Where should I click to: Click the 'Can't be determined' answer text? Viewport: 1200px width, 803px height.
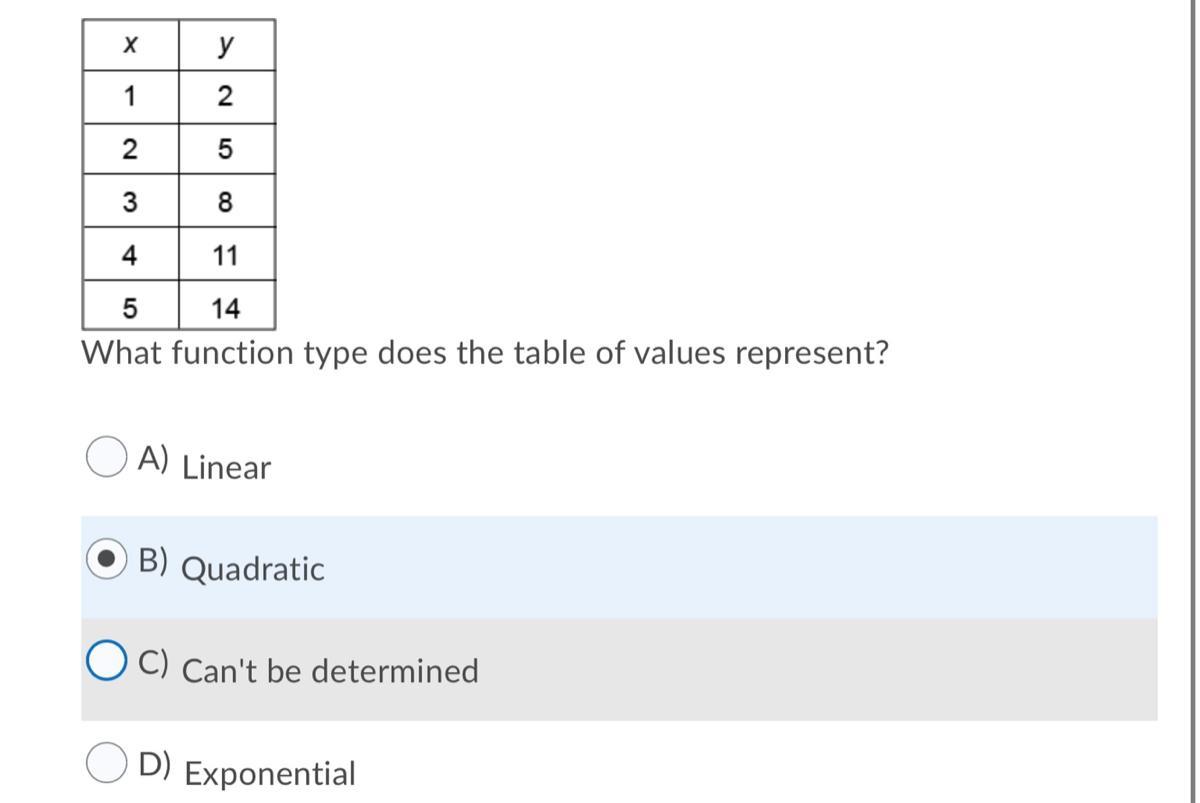pos(330,670)
